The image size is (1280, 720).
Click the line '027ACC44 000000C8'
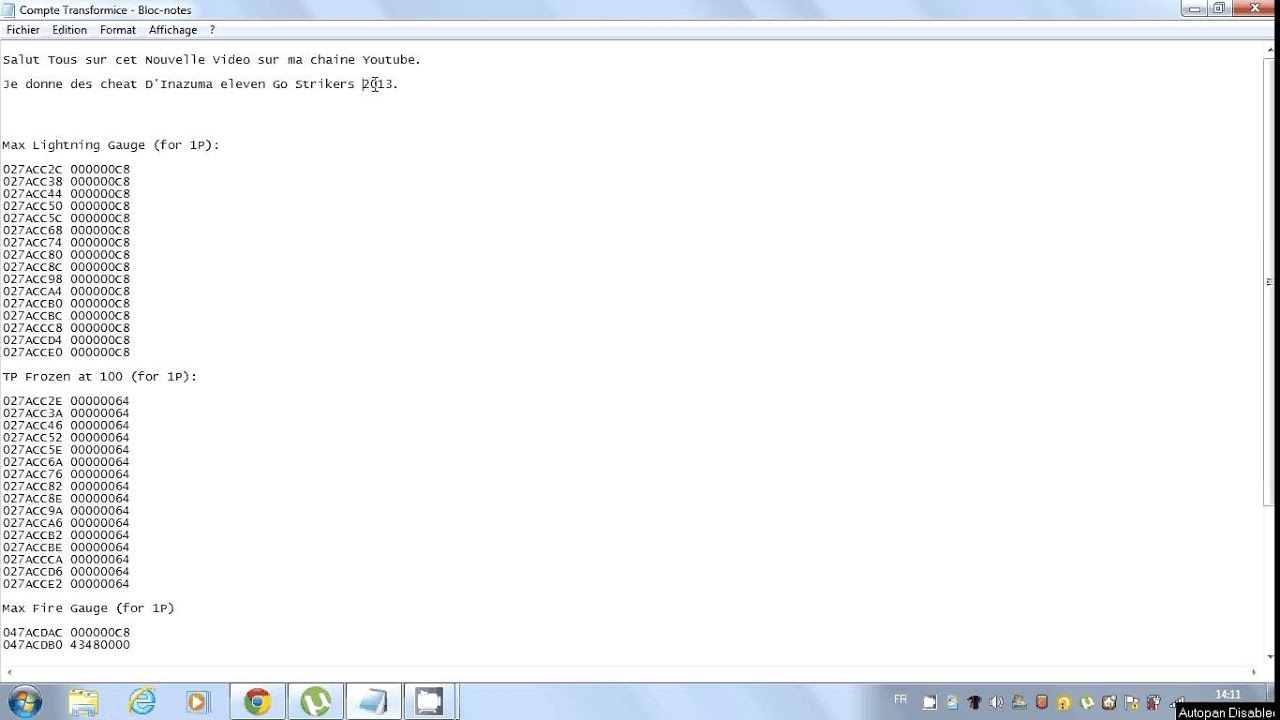[66, 194]
